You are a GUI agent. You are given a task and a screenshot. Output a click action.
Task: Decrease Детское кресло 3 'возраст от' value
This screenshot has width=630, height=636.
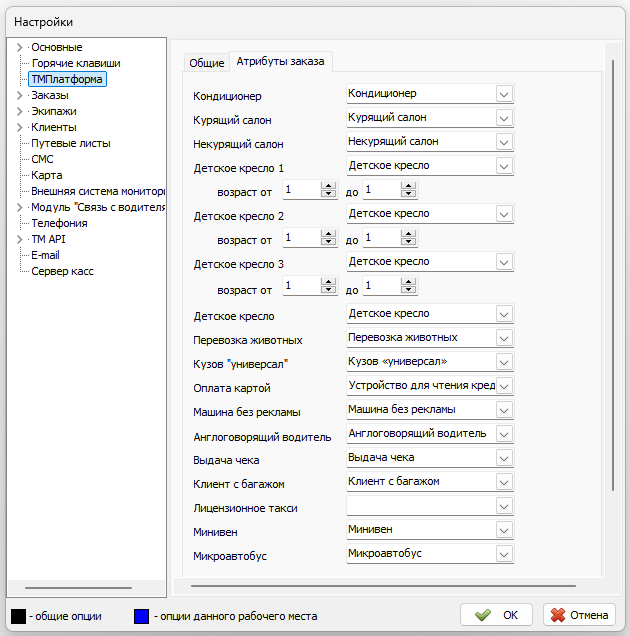coord(328,291)
